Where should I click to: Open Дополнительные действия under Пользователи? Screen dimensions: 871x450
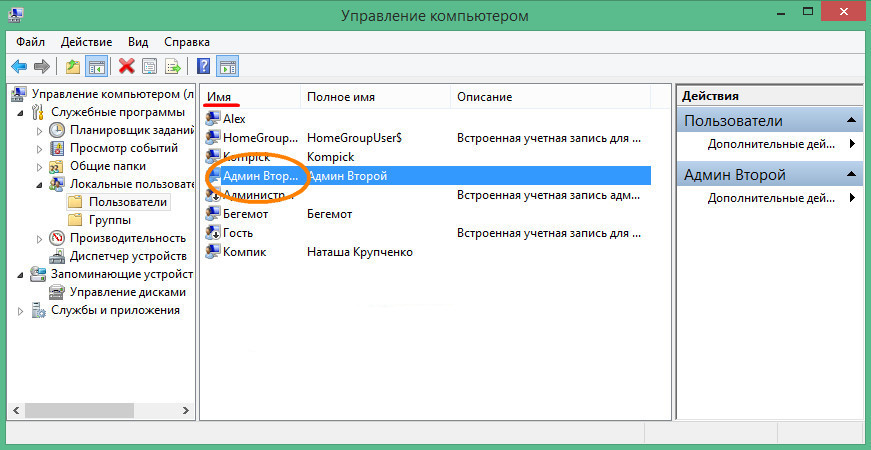pyautogui.click(x=770, y=144)
